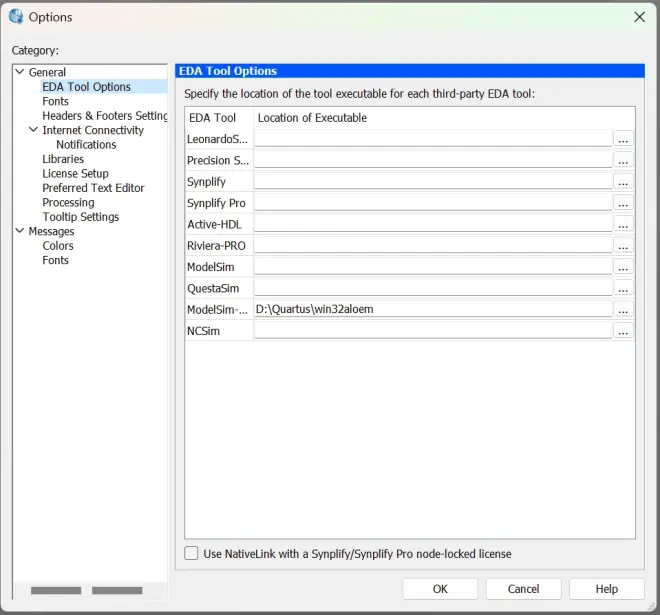Open browse button for NCSim row
The height and width of the screenshot is (615, 660).
pos(623,331)
